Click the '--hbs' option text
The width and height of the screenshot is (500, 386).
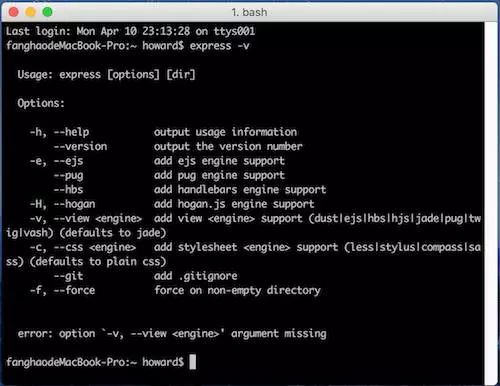(68, 190)
